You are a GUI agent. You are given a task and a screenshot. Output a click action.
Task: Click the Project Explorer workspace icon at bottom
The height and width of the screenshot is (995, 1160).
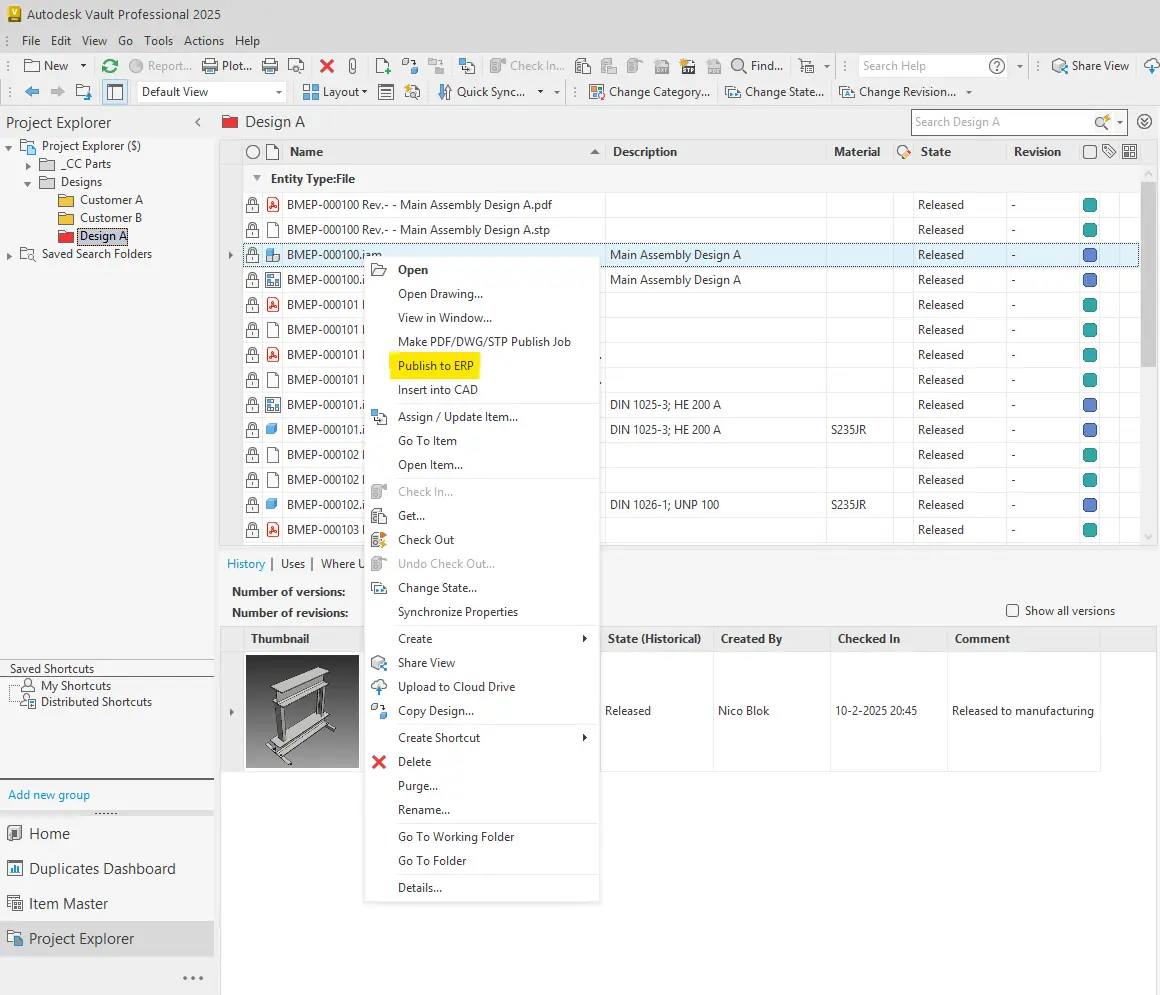[14, 938]
